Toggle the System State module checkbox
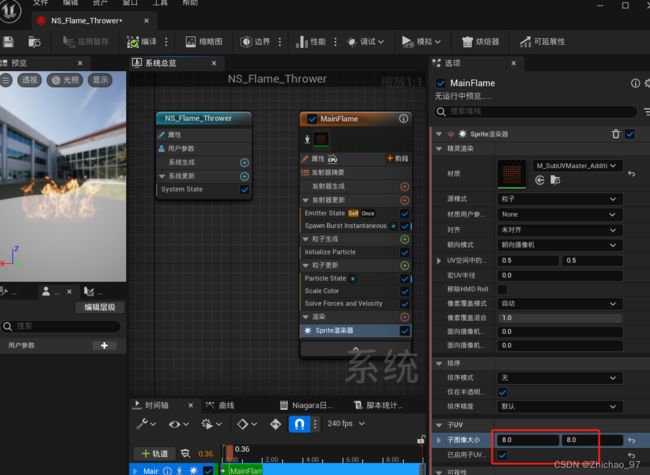This screenshot has height=475, width=650. (245, 189)
